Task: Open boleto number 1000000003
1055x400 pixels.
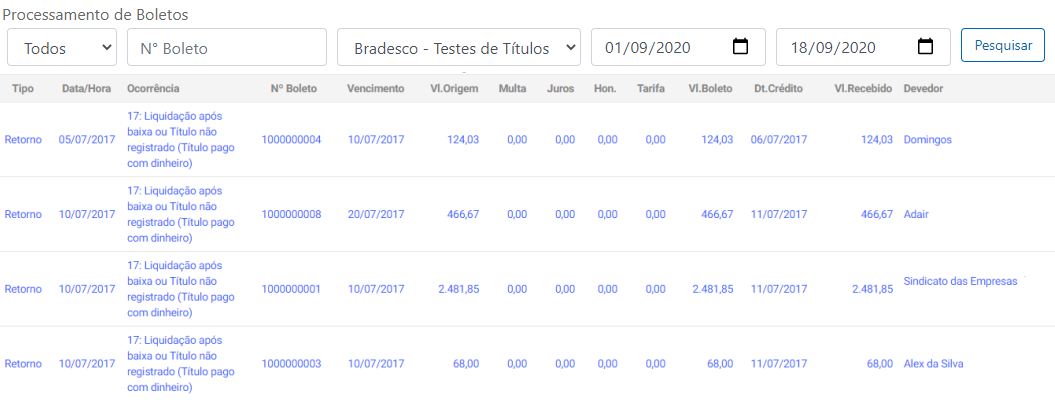Action: 291,364
